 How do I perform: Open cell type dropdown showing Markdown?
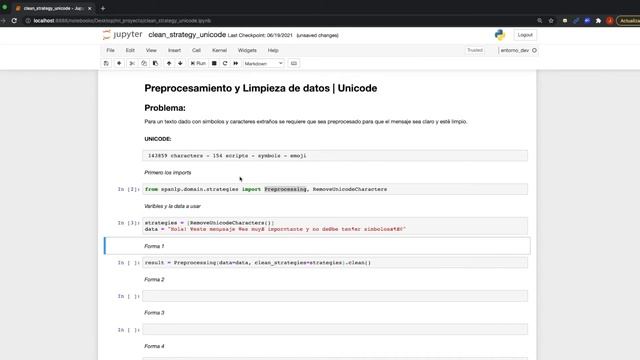pos(263,63)
